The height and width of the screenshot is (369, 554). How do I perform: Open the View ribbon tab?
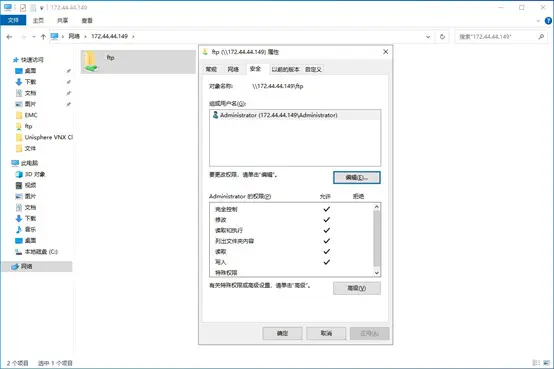(87, 20)
